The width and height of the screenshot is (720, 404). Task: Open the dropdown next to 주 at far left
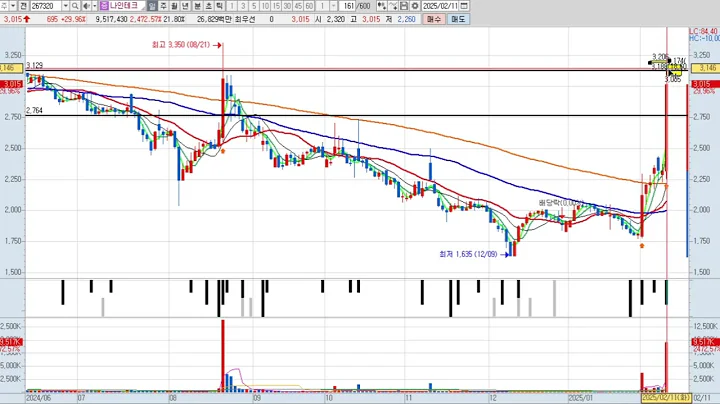(x=13, y=6)
